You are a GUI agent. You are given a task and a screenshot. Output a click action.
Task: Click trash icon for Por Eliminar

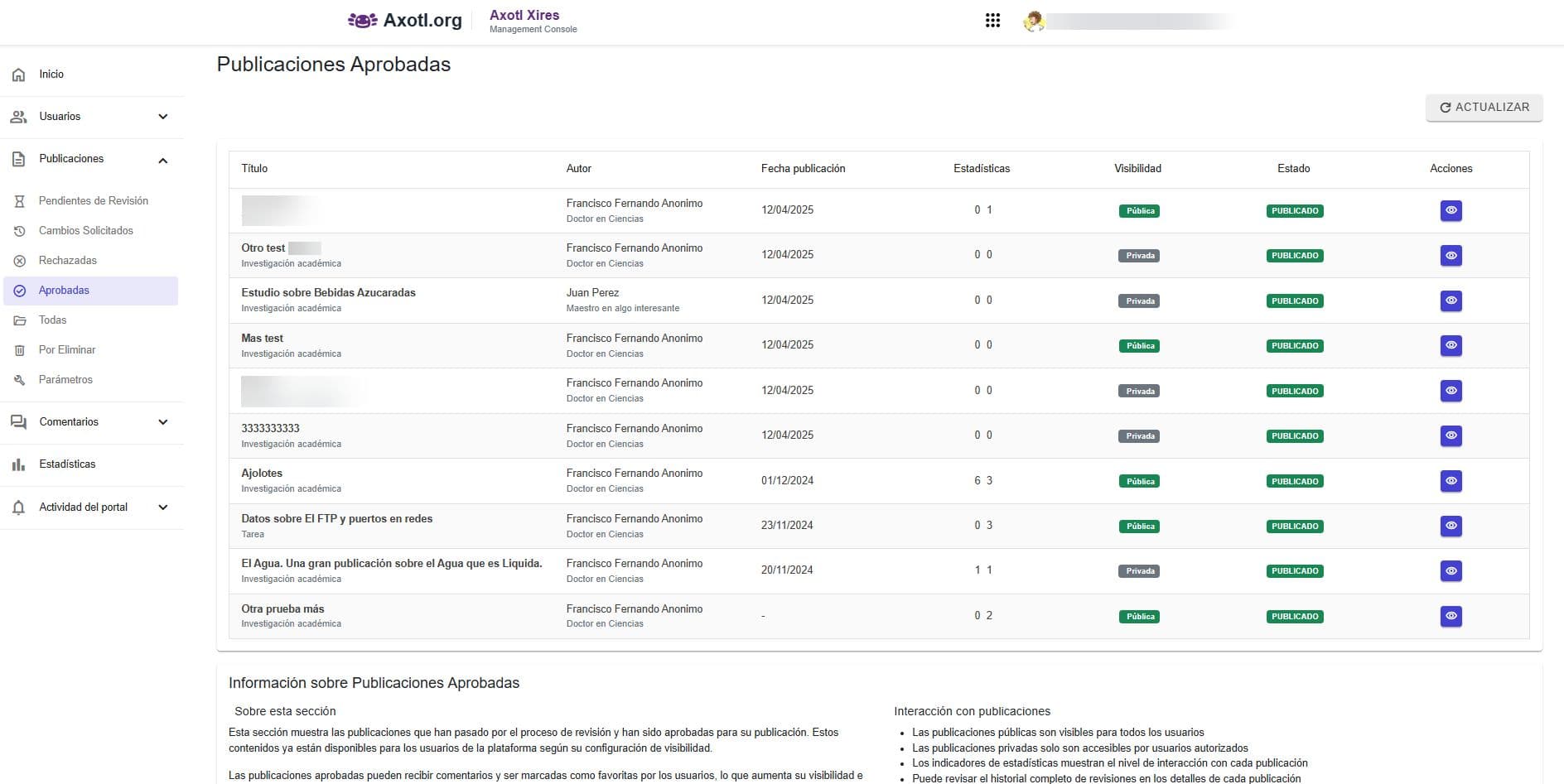click(20, 350)
